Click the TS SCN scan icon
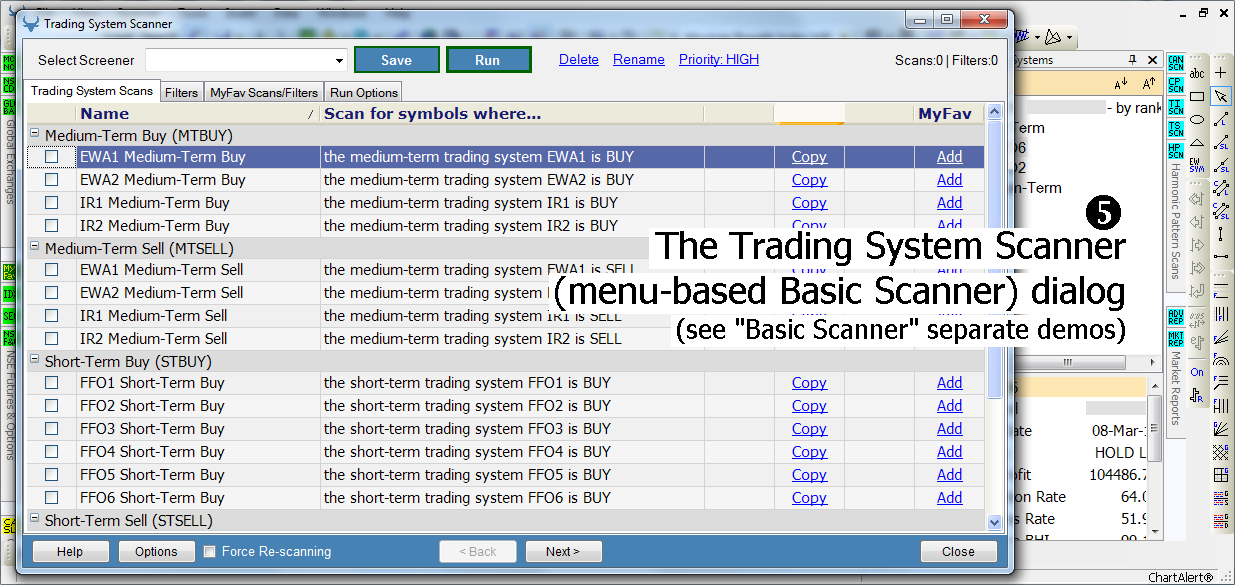The width and height of the screenshot is (1235, 585). pos(1175,130)
